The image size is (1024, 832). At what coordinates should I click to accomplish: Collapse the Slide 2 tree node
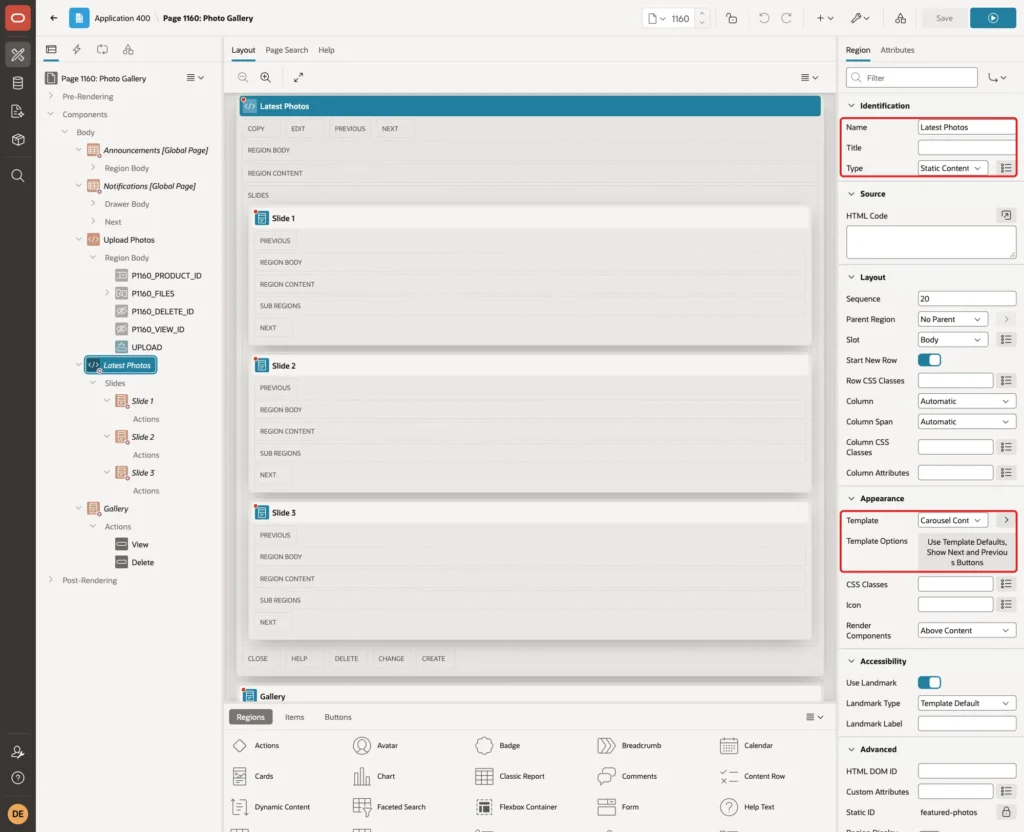[x=106, y=436]
